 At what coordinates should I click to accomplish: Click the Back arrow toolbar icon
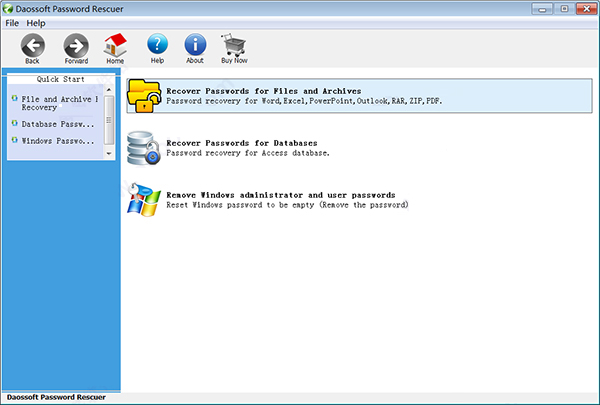(33, 45)
